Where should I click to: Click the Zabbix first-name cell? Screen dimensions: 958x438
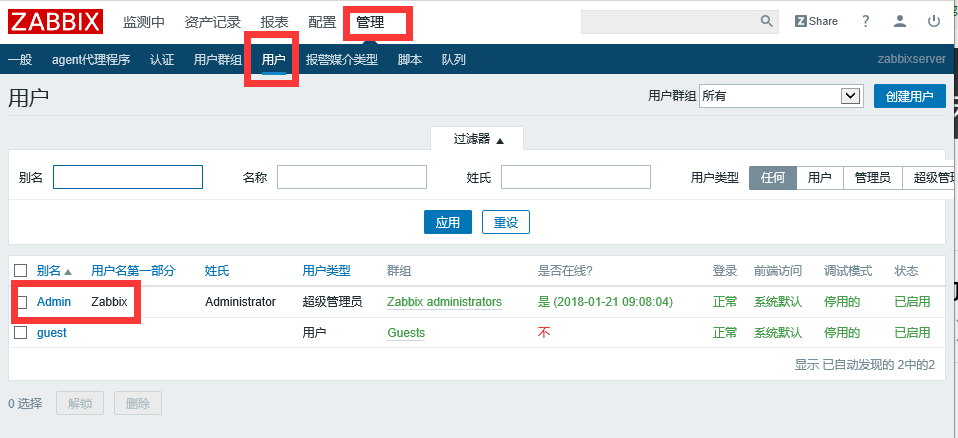pos(109,302)
